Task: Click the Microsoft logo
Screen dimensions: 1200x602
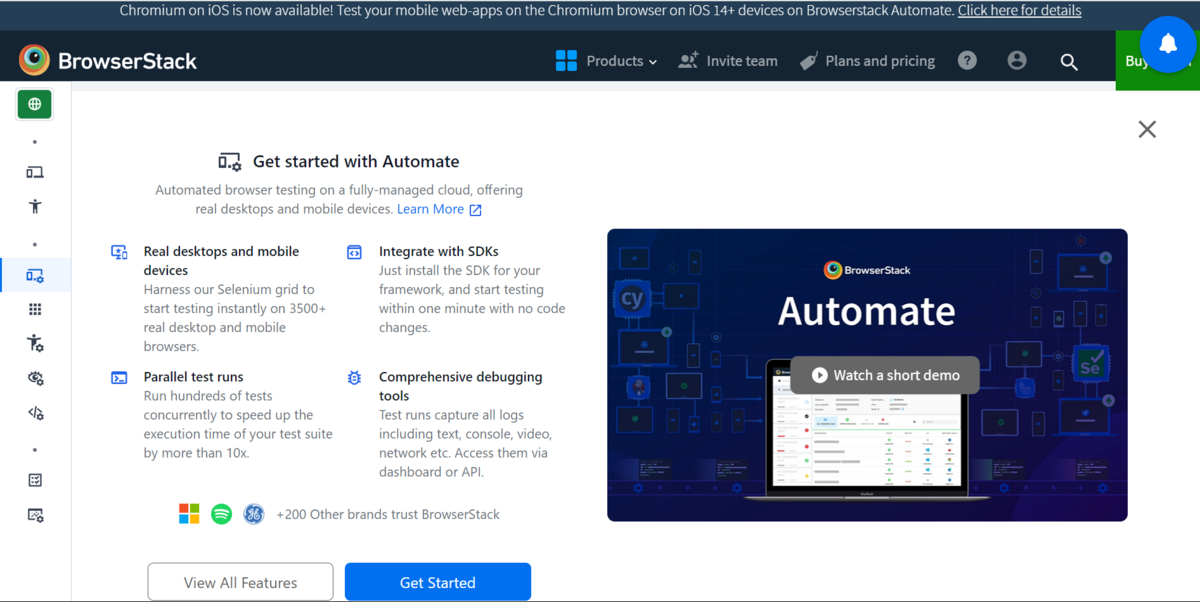Action: (189, 514)
